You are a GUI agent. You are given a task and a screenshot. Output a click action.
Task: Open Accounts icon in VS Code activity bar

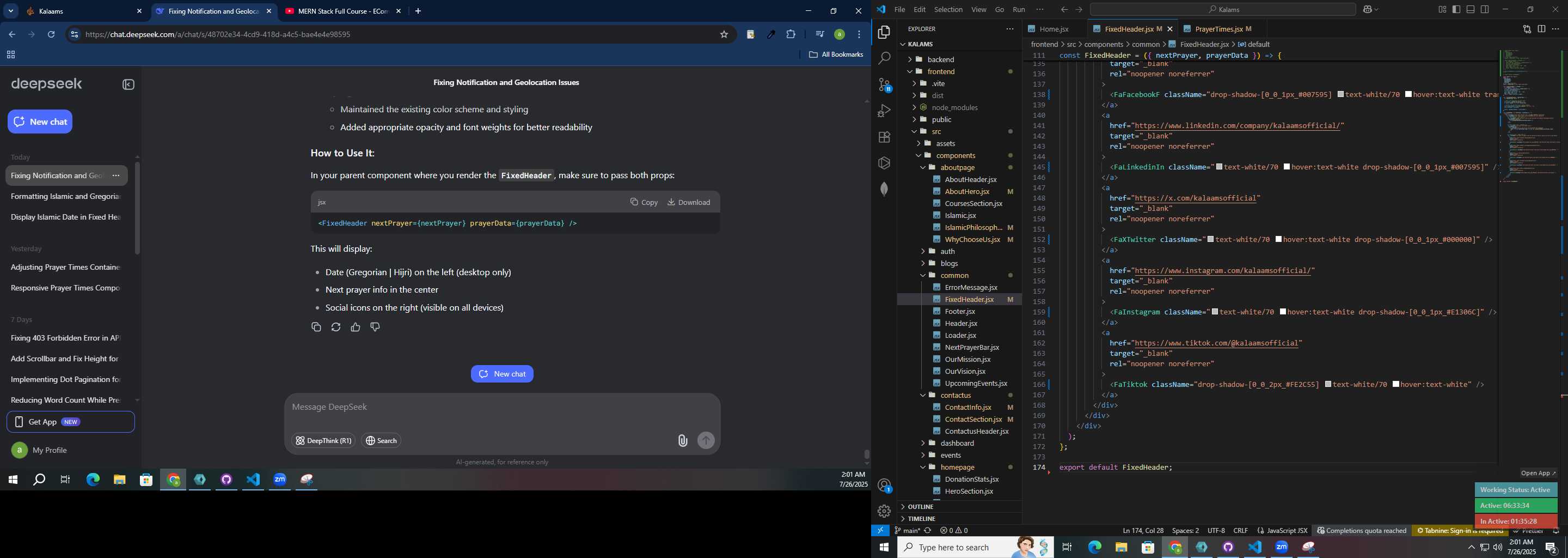[x=884, y=486]
